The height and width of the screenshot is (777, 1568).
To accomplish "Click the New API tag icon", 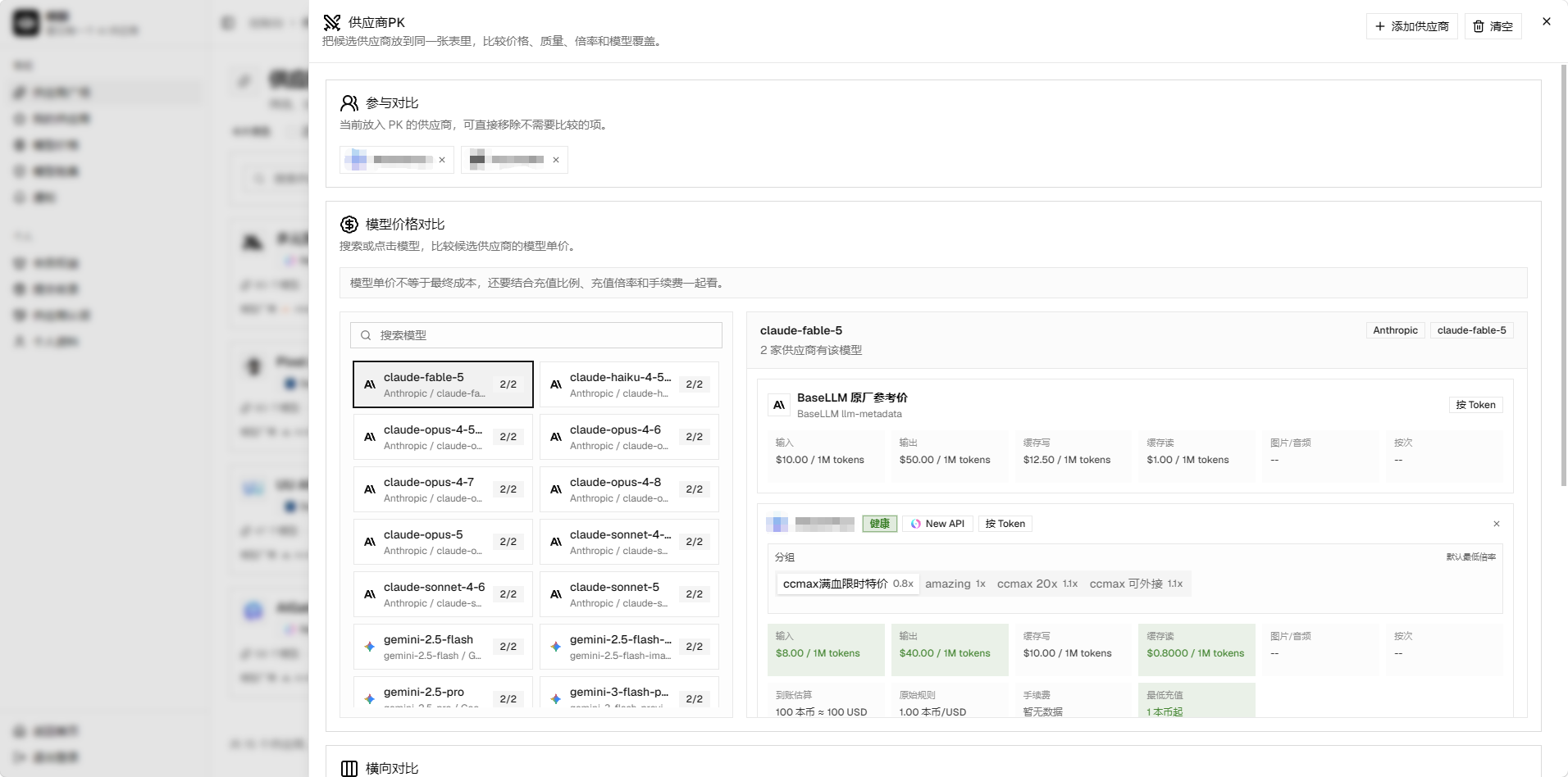I will [916, 524].
